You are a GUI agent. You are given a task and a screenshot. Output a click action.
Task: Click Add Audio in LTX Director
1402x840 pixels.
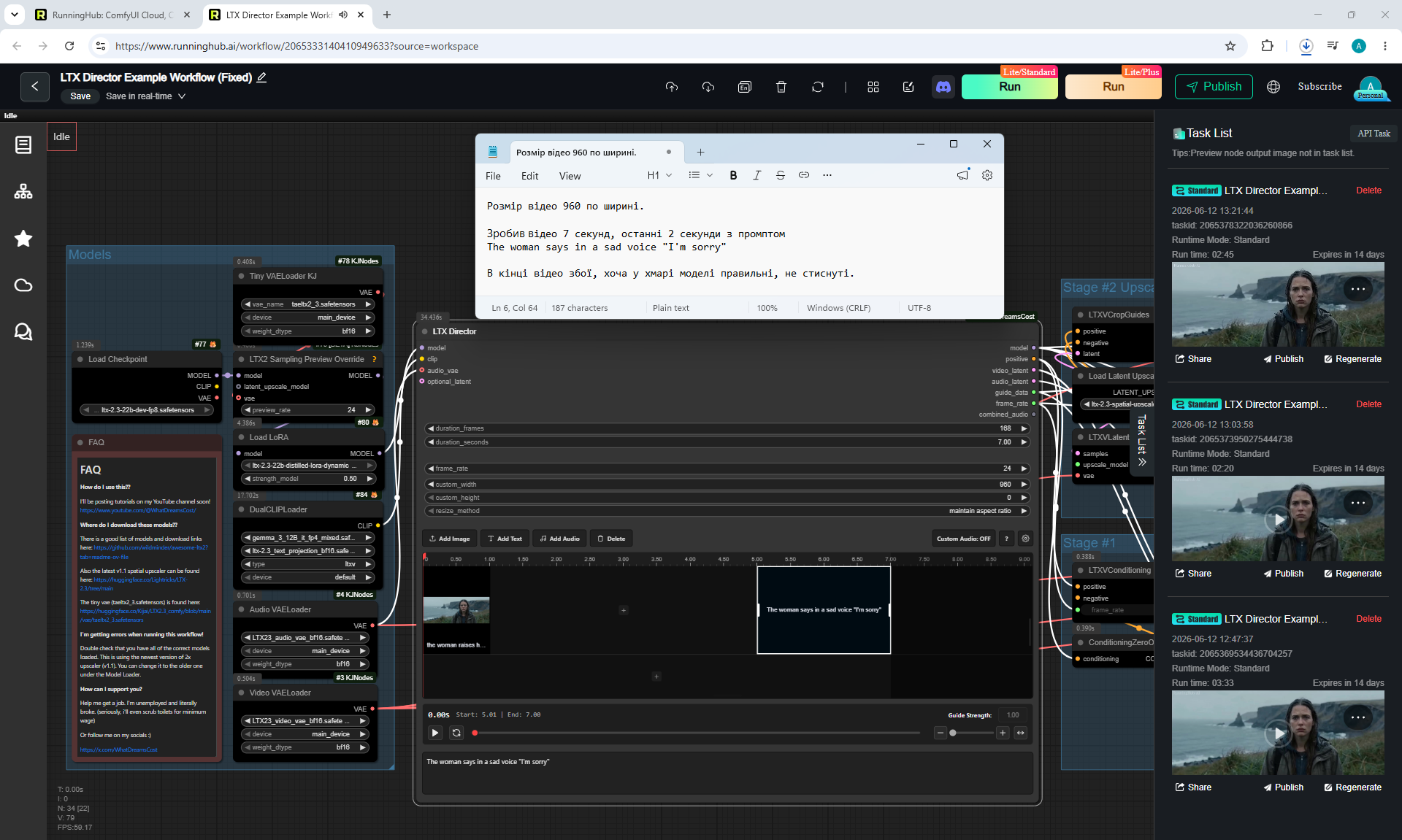(x=559, y=539)
